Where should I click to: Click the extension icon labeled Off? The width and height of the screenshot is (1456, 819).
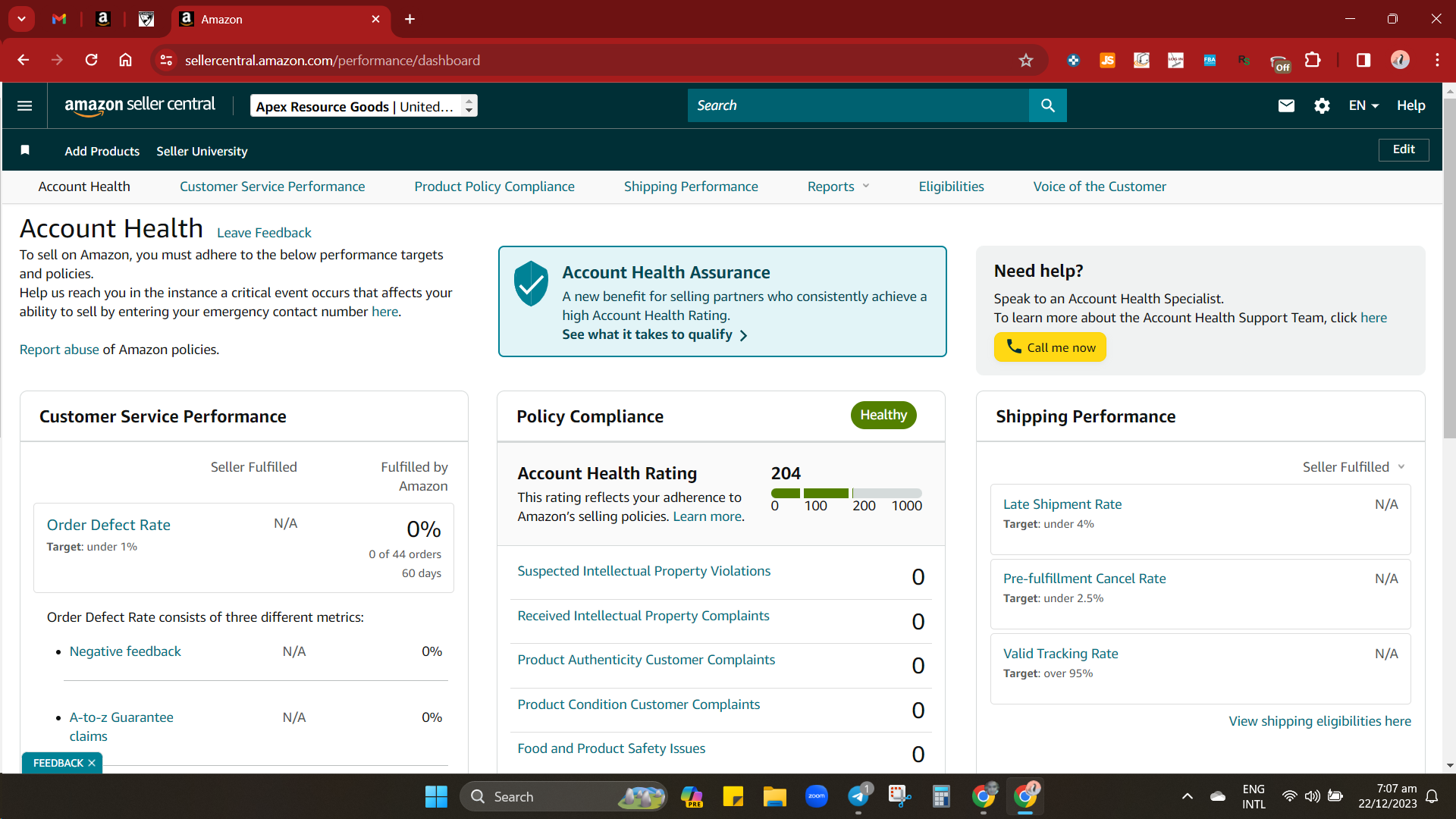pos(1280,62)
